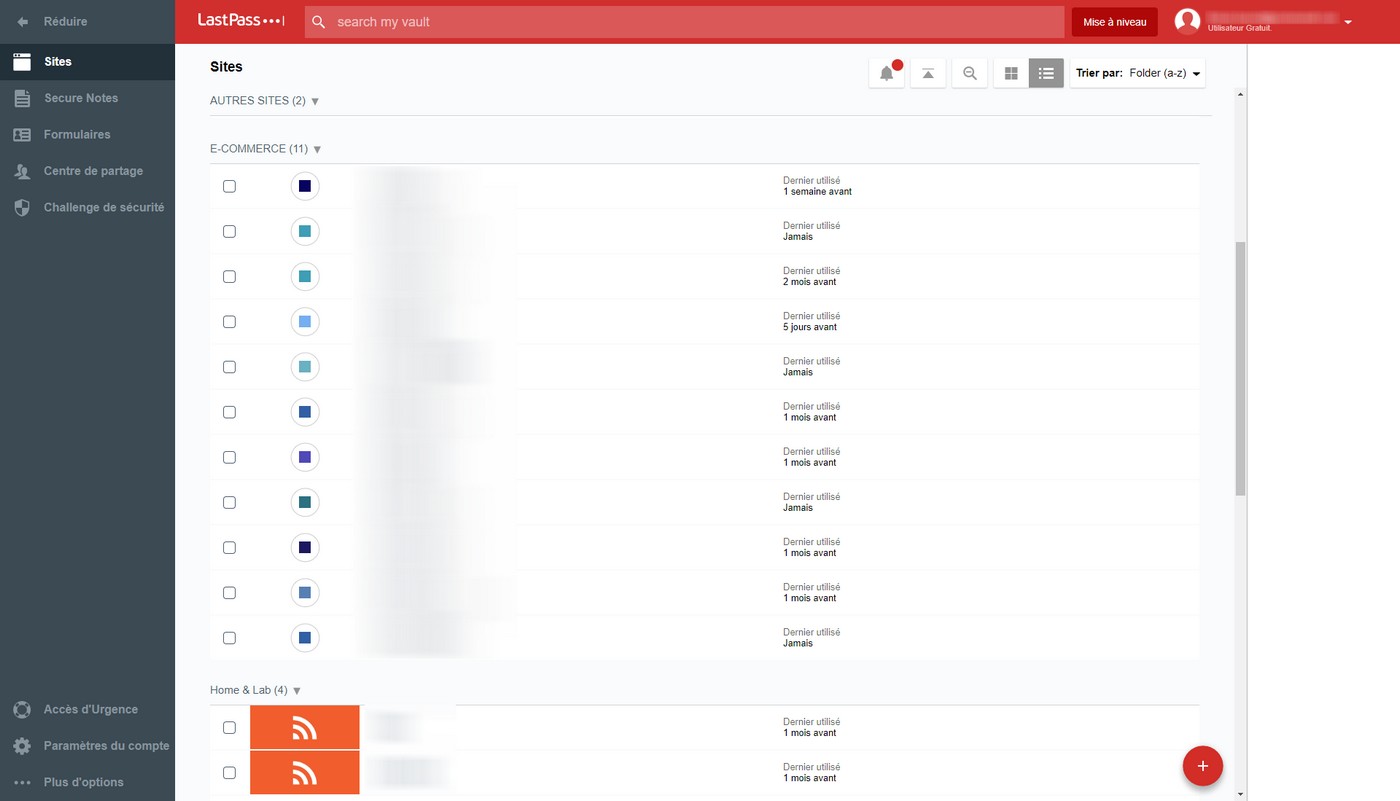This screenshot has height=801, width=1400.
Task: Select the checkbox just below the 1 semaine avant entry
Action: [x=229, y=231]
